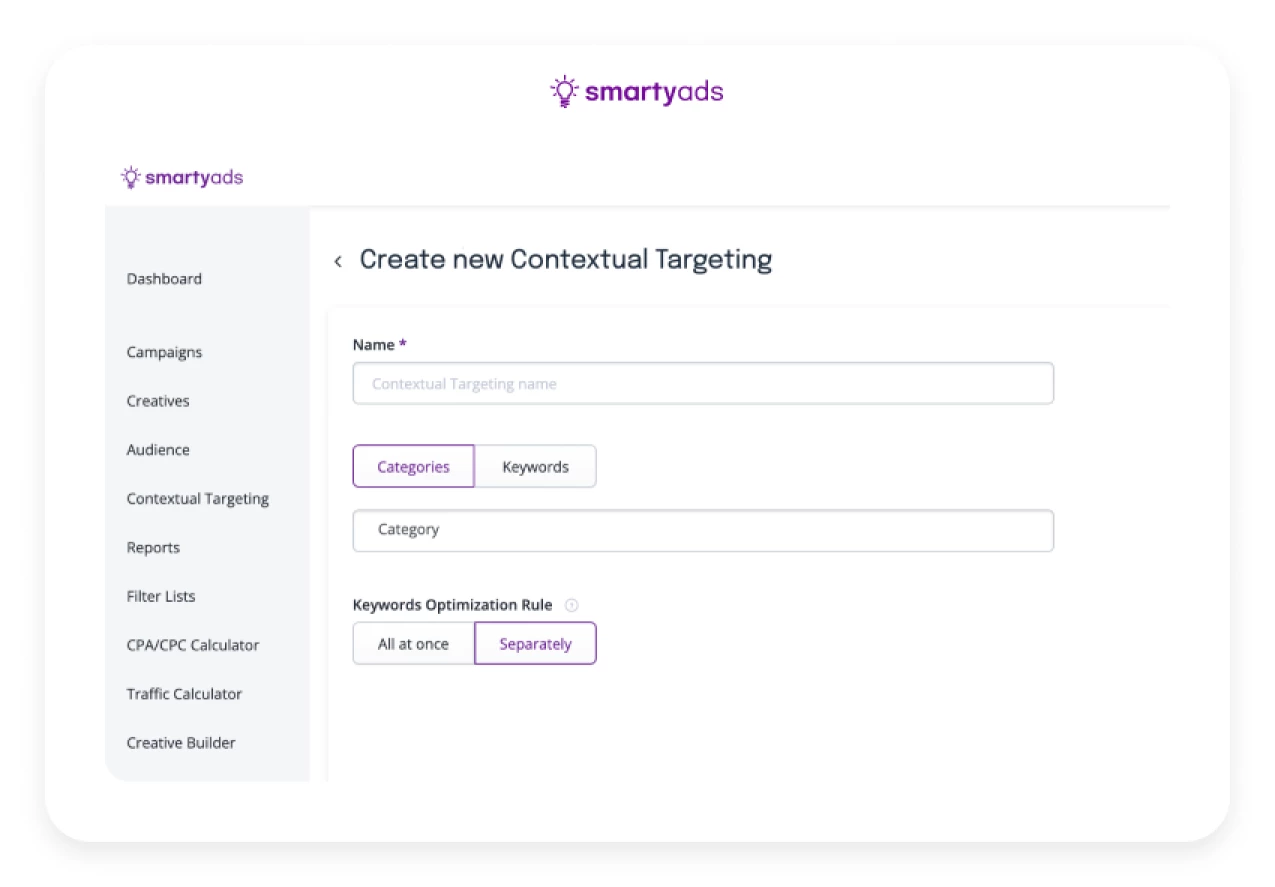
Task: Switch to the Keywords tab
Action: tap(535, 467)
